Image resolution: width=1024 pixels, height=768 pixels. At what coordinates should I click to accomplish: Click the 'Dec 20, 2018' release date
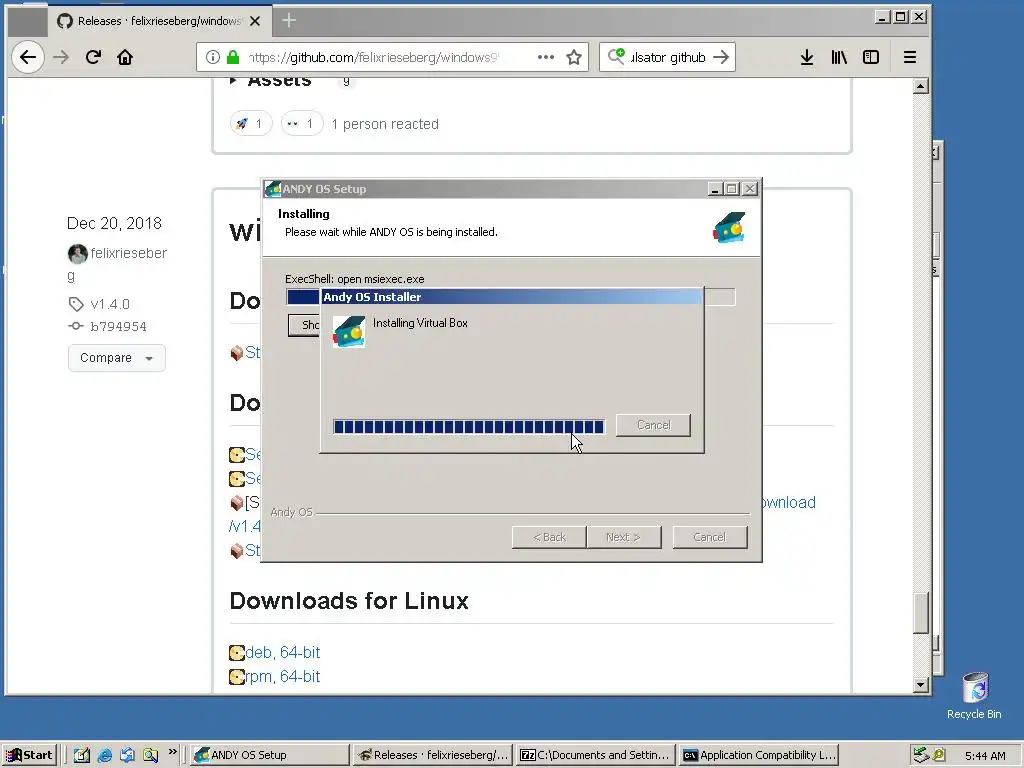(x=114, y=223)
